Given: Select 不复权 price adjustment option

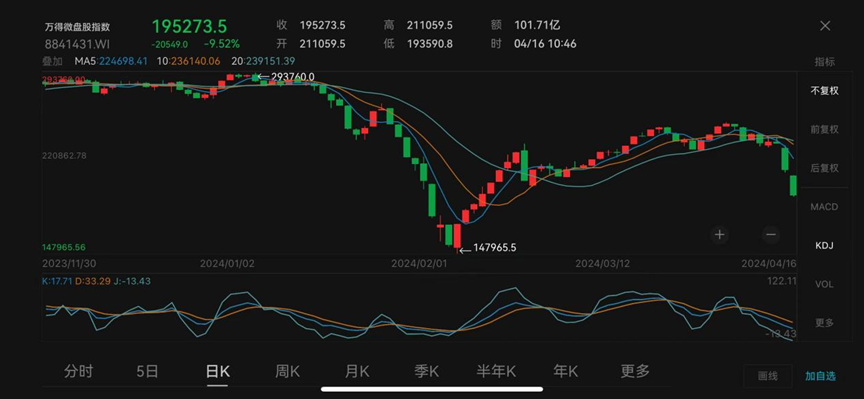Looking at the screenshot, I should pyautogui.click(x=824, y=91).
